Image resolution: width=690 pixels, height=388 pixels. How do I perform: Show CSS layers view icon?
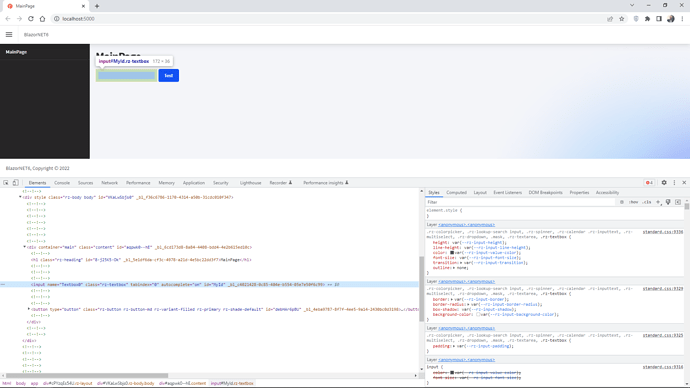pos(622,202)
